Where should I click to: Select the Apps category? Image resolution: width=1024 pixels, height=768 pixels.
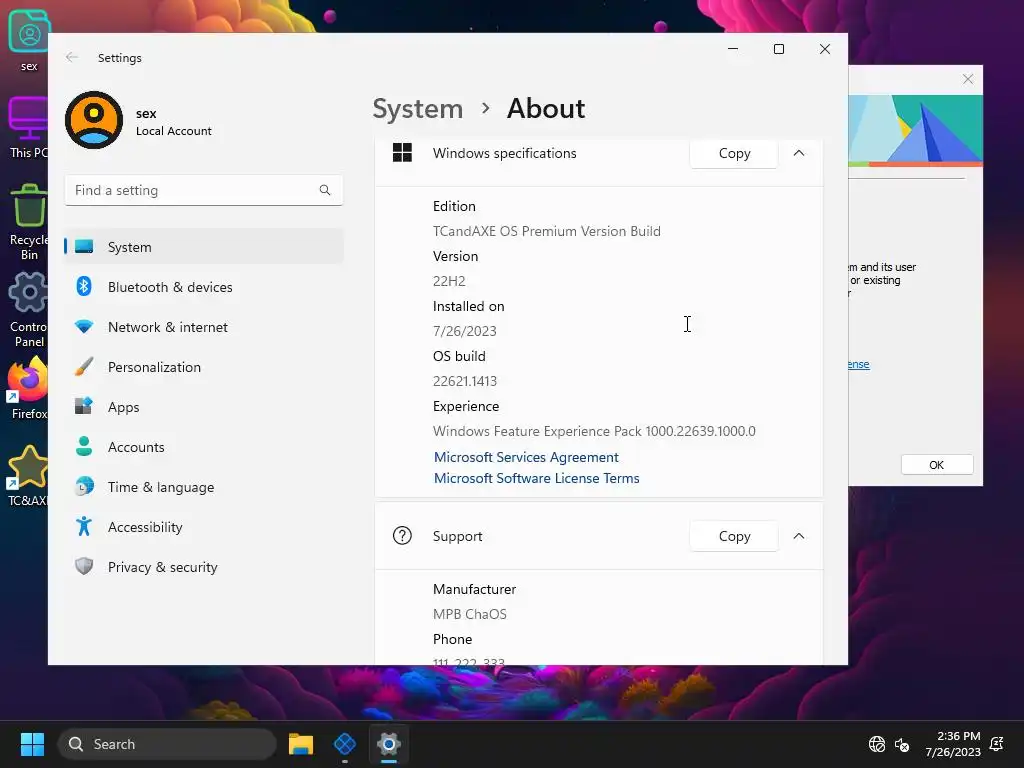point(204,407)
